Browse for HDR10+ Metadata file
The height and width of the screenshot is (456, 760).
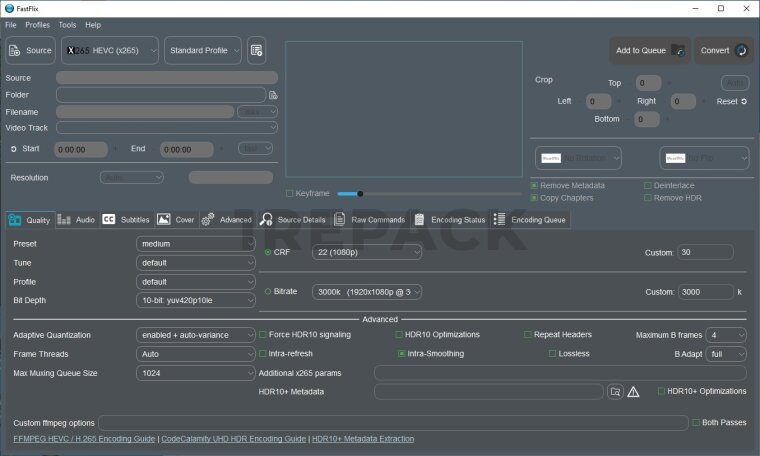coord(616,392)
